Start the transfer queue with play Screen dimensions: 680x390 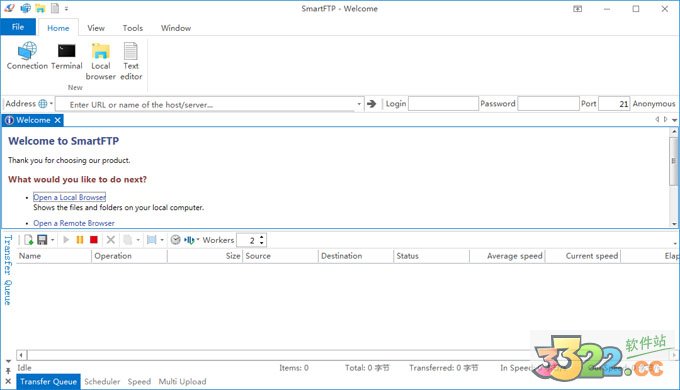point(66,240)
